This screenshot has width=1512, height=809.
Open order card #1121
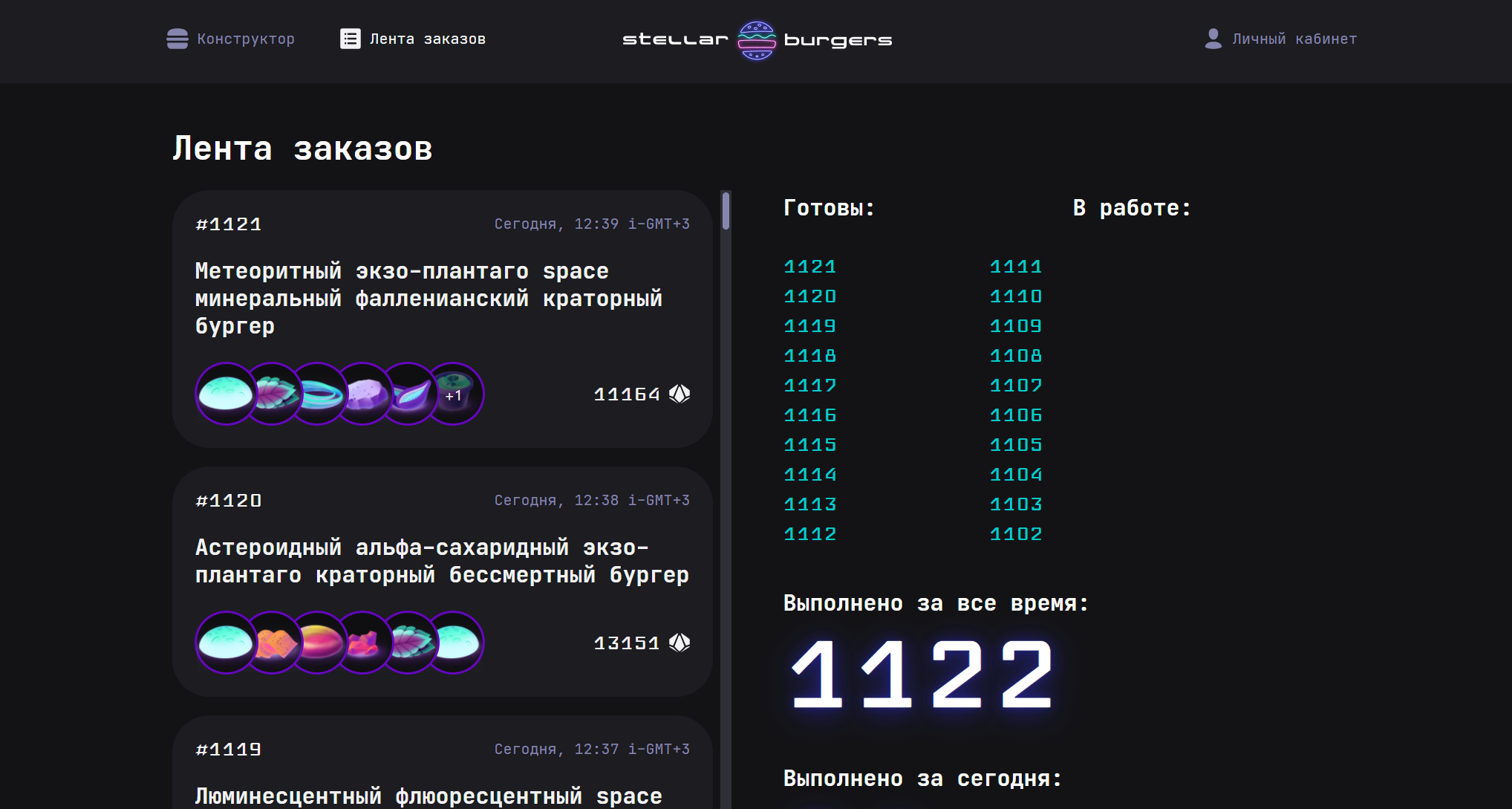coord(443,319)
